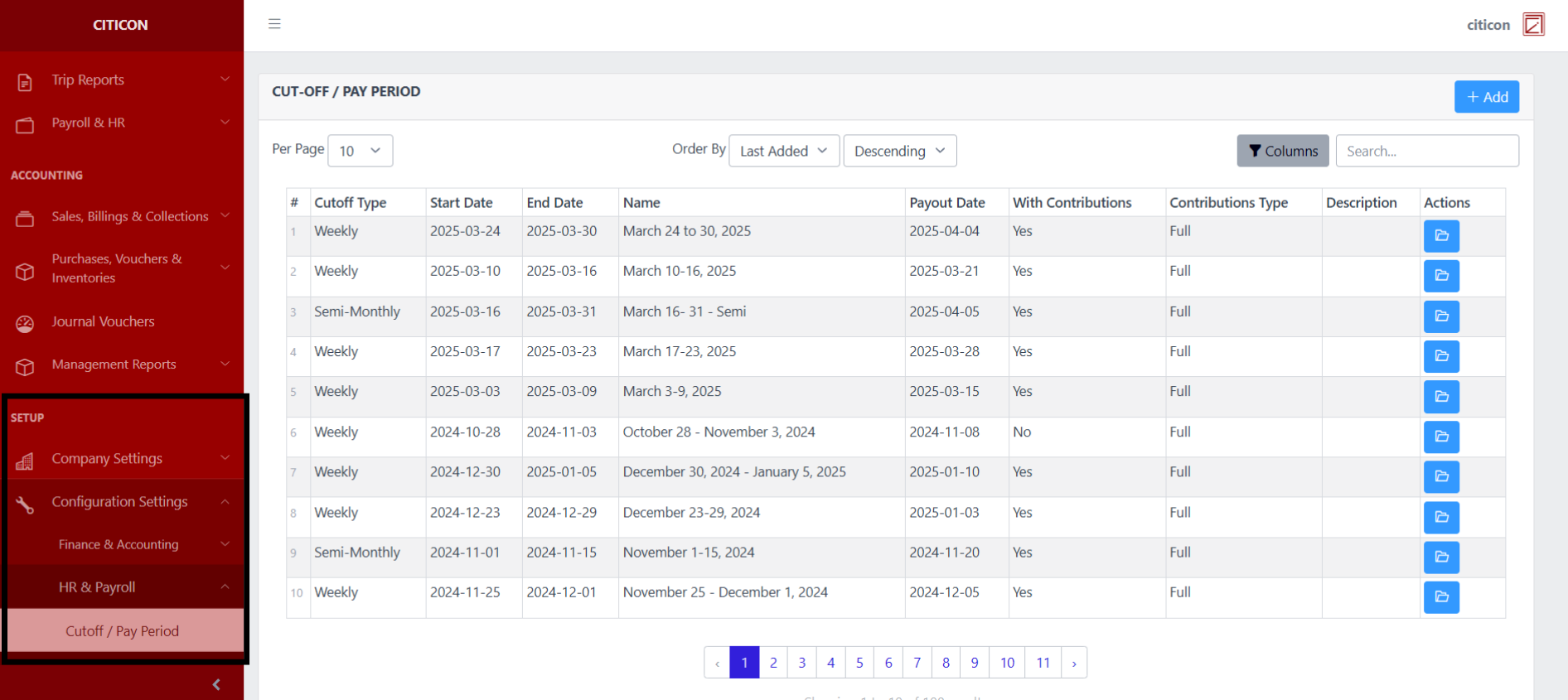Click the hamburger menu icon
The image size is (1568, 700).
coord(274,24)
